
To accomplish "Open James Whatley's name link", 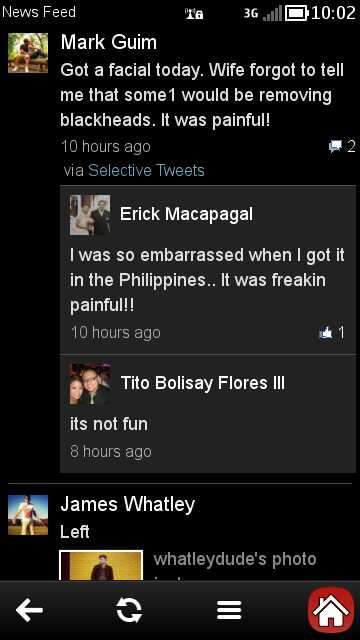I will click(127, 504).
